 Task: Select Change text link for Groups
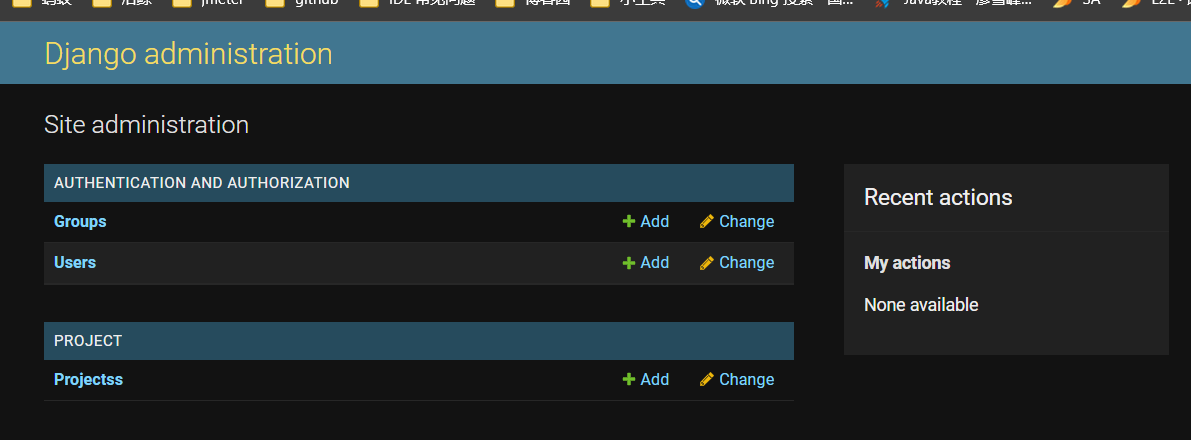tap(747, 221)
